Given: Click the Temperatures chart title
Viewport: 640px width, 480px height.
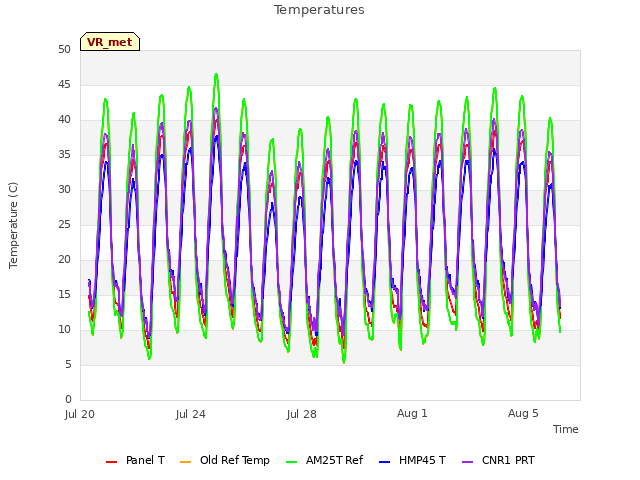Looking at the screenshot, I should 319,10.
